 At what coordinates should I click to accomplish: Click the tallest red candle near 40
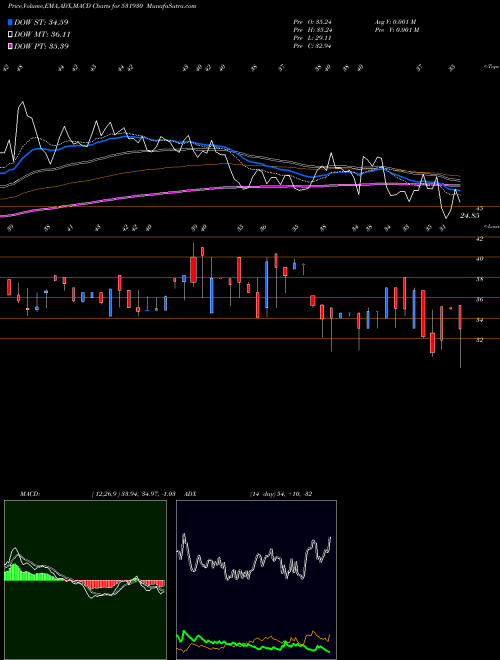pyautogui.click(x=194, y=269)
